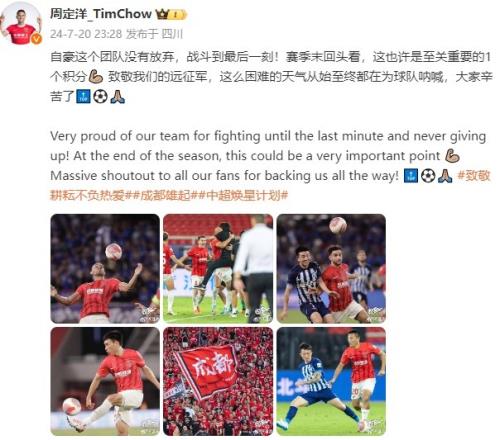This screenshot has width=500, height=440.
Task: Open photo of players hugging near coach
Action: pyautogui.click(x=218, y=269)
